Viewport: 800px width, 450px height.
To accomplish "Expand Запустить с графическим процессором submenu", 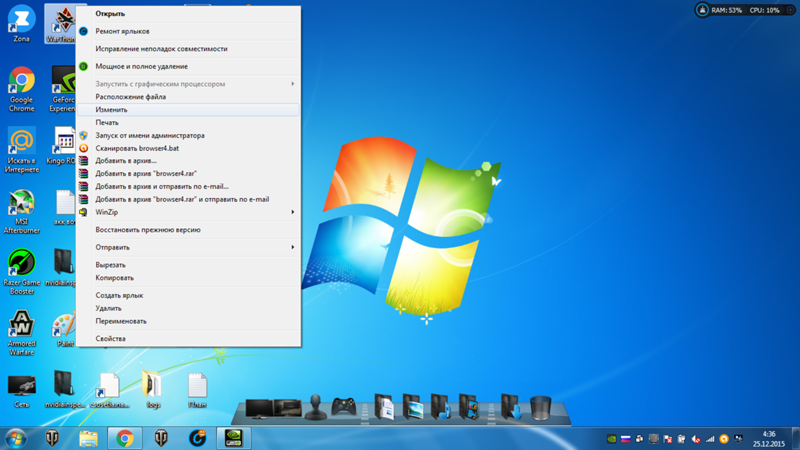I will click(188, 84).
